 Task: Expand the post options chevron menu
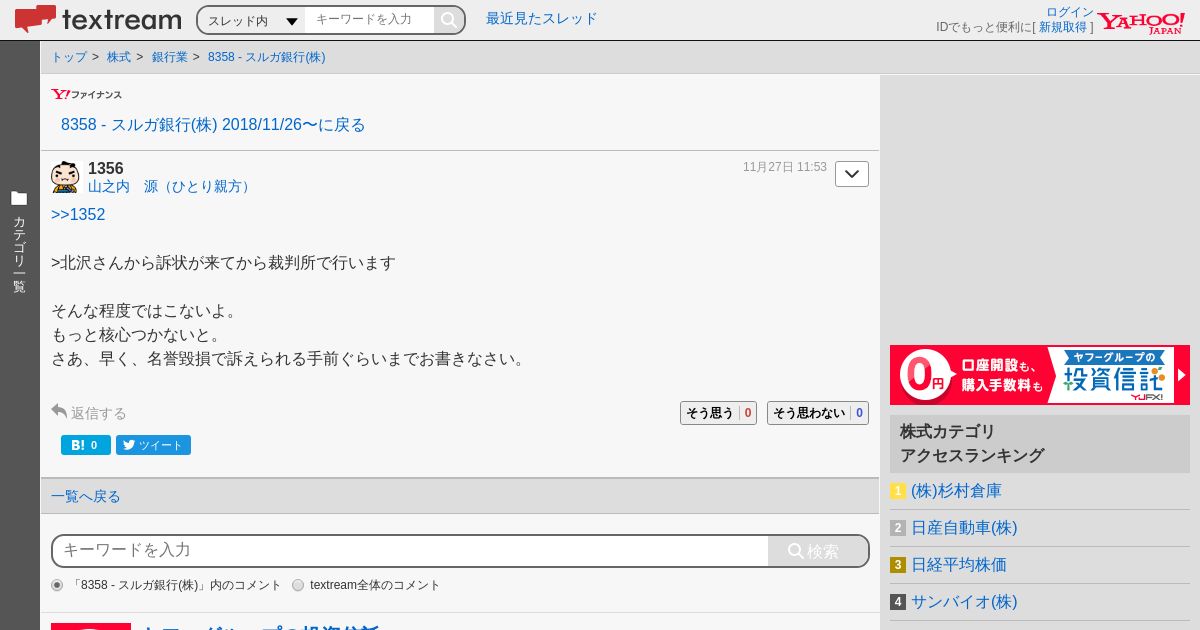pos(852,174)
